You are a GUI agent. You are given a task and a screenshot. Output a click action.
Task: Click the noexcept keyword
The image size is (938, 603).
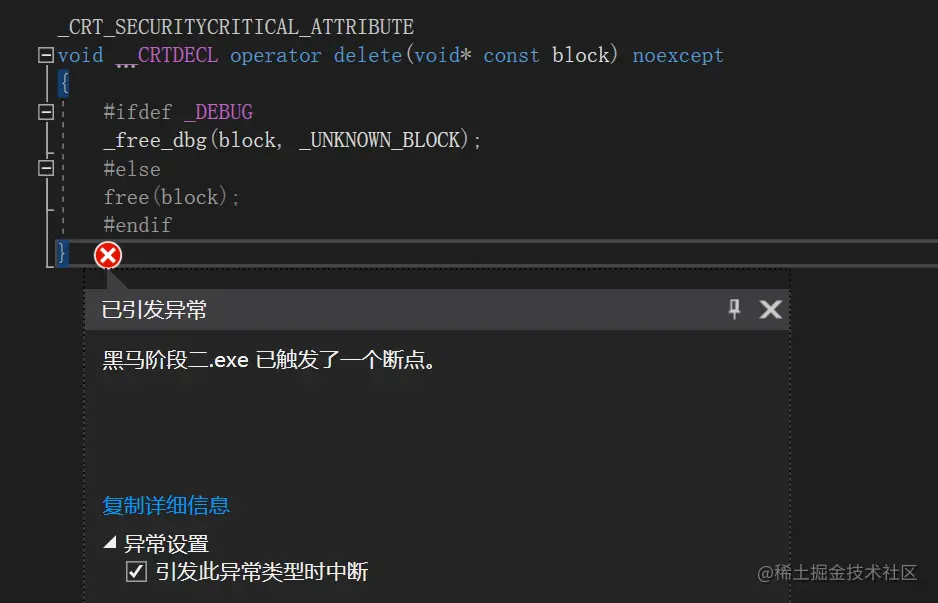[x=678, y=55]
